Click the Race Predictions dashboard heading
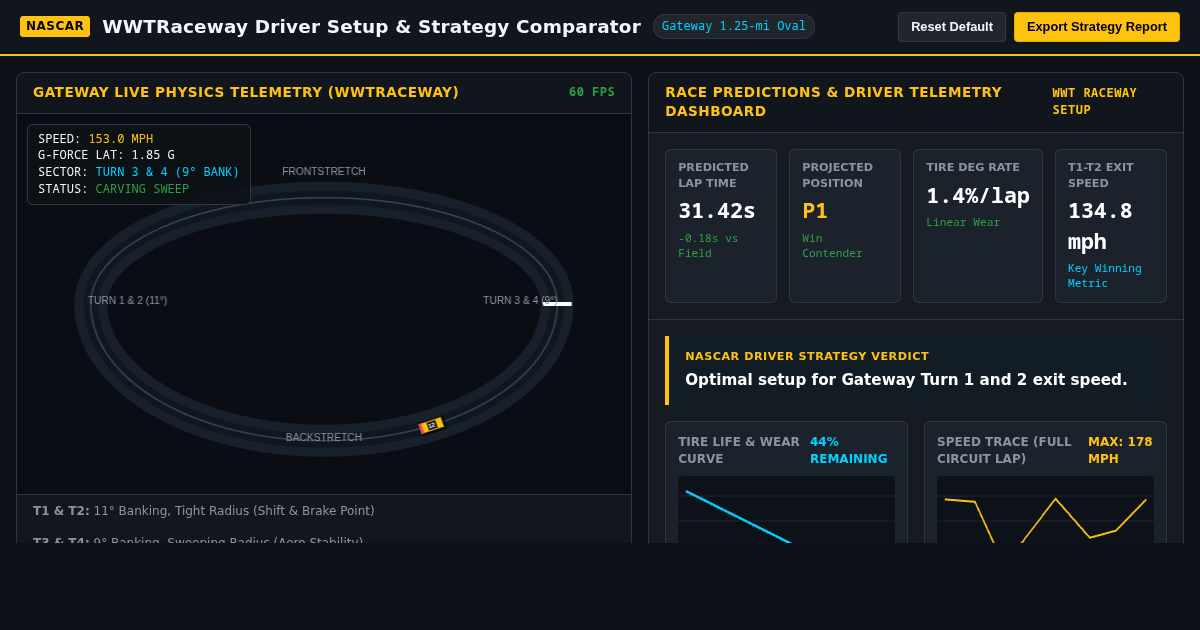This screenshot has width=1200, height=630. pos(833,101)
